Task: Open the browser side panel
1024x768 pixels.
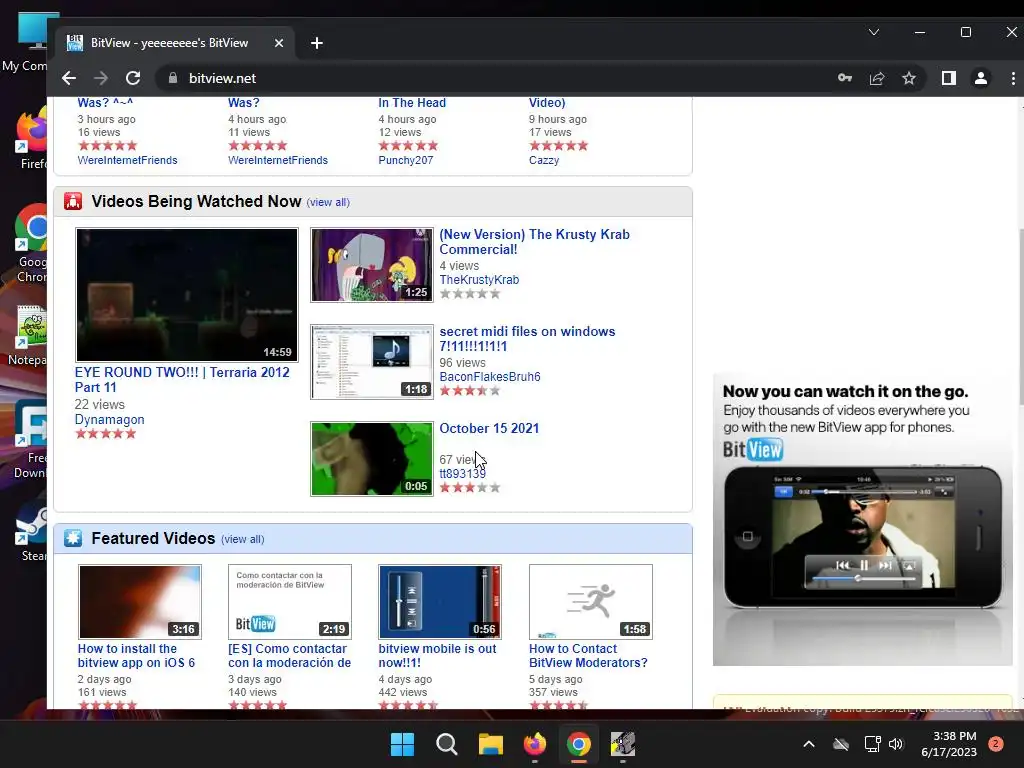Action: pyautogui.click(x=949, y=78)
